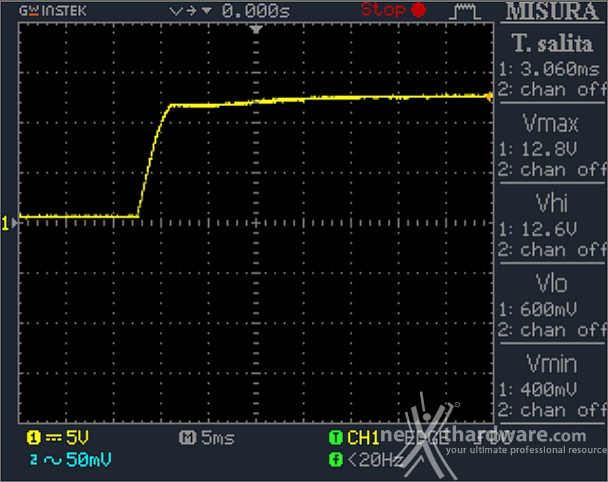Click the horizontal position arrow icon
This screenshot has width=608, height=482.
(190, 11)
